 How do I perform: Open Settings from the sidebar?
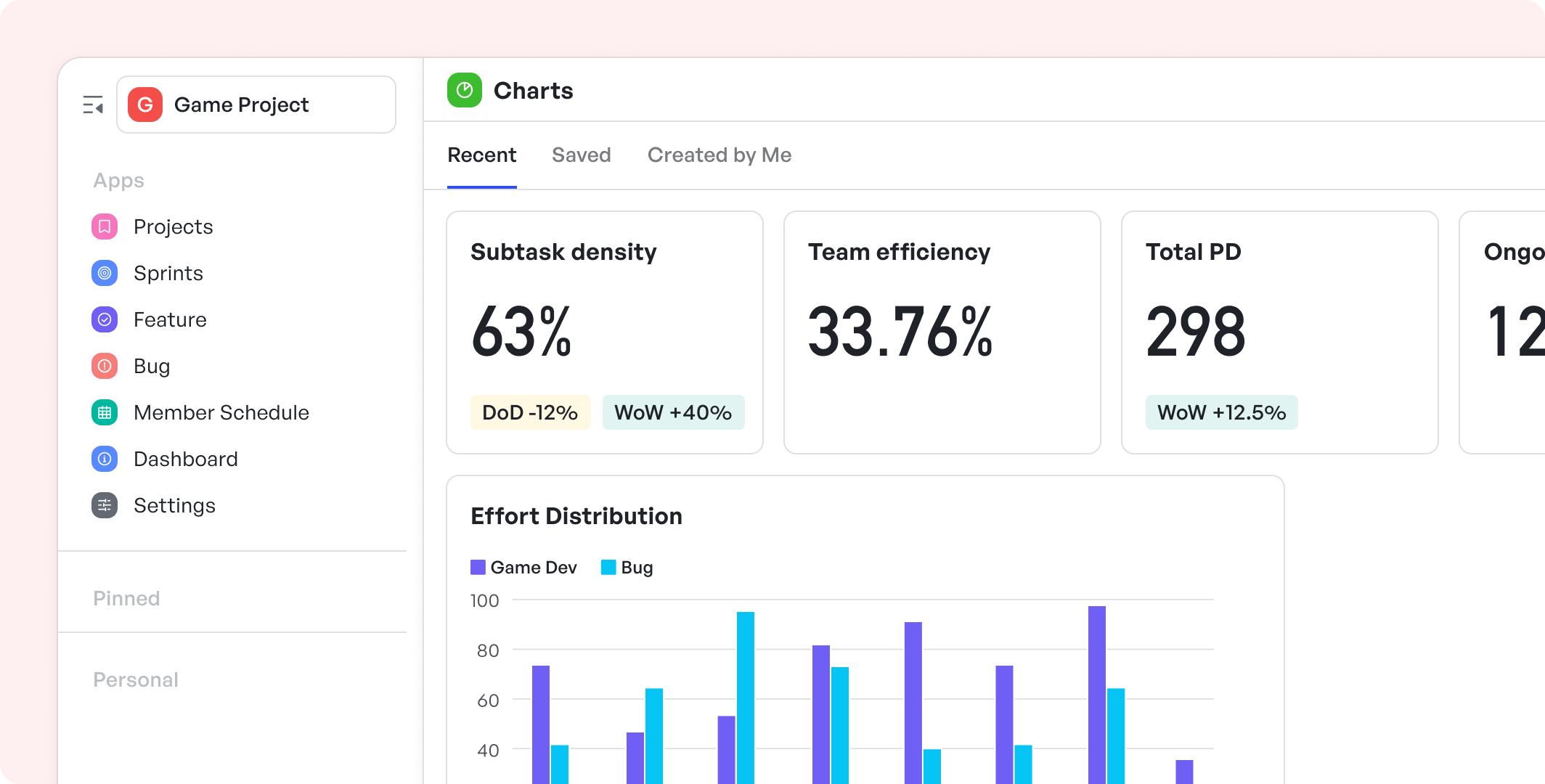[x=175, y=505]
